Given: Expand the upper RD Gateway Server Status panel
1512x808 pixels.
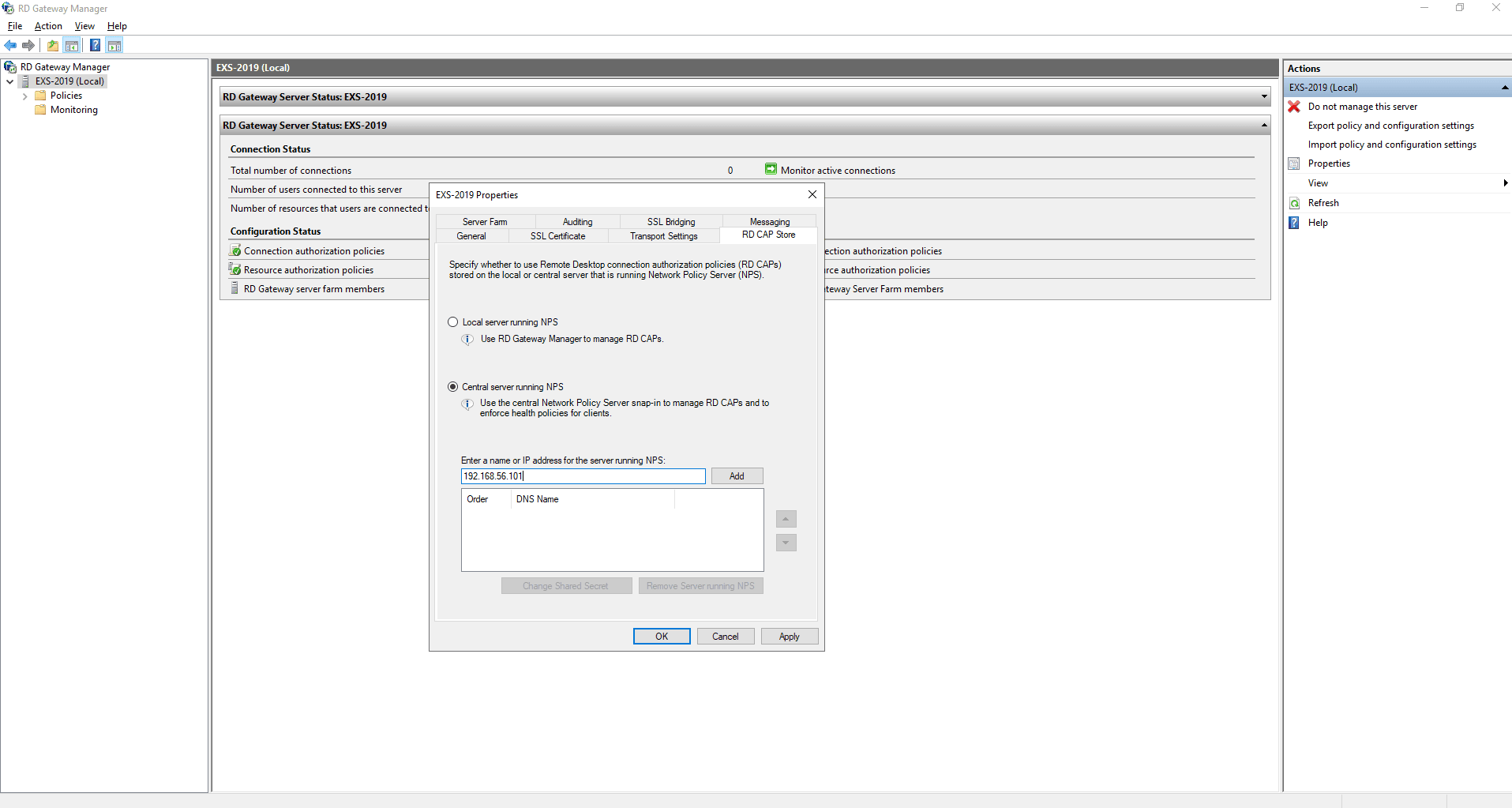Looking at the screenshot, I should tap(1264, 97).
